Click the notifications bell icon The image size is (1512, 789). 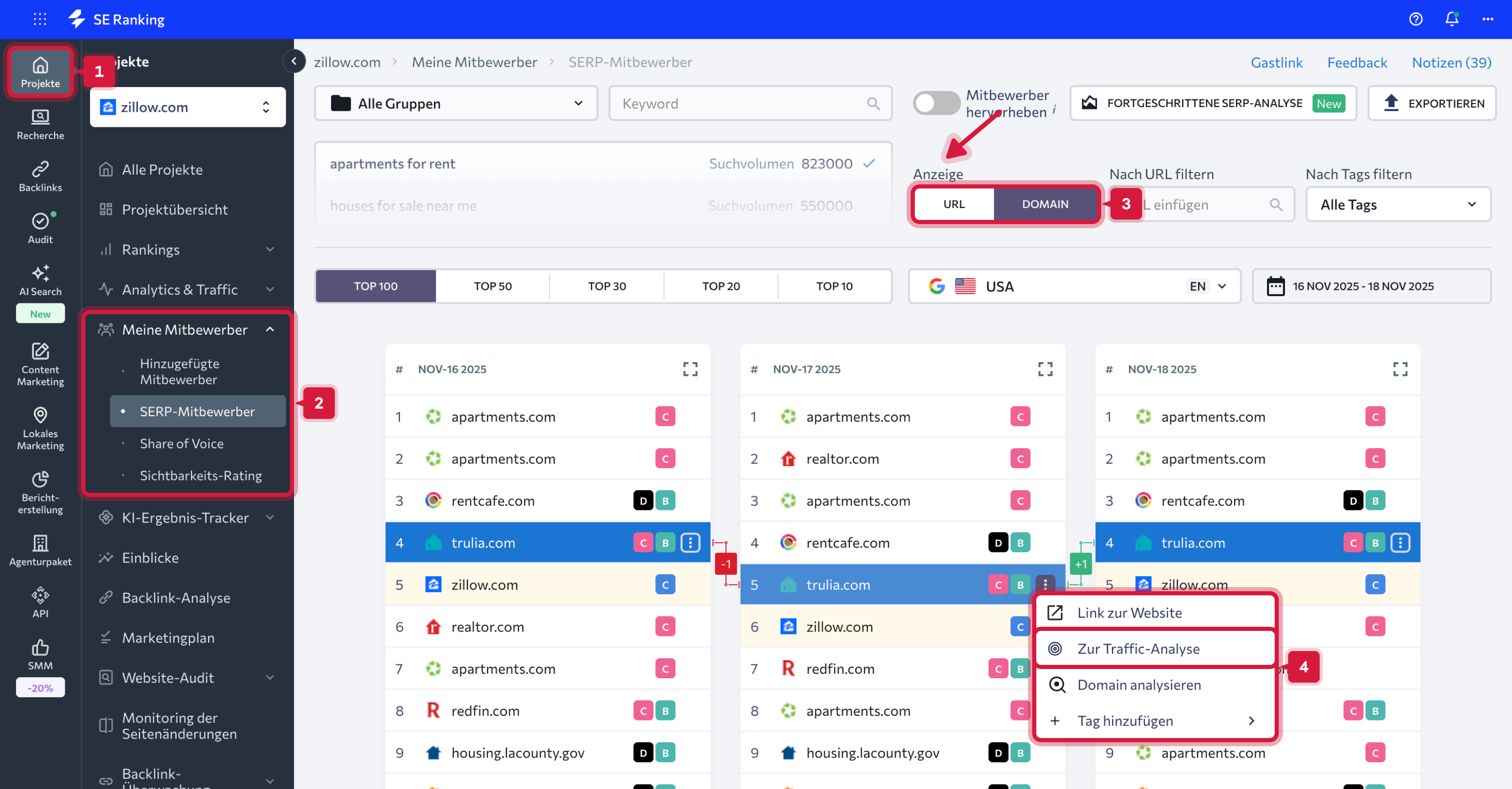click(1451, 20)
